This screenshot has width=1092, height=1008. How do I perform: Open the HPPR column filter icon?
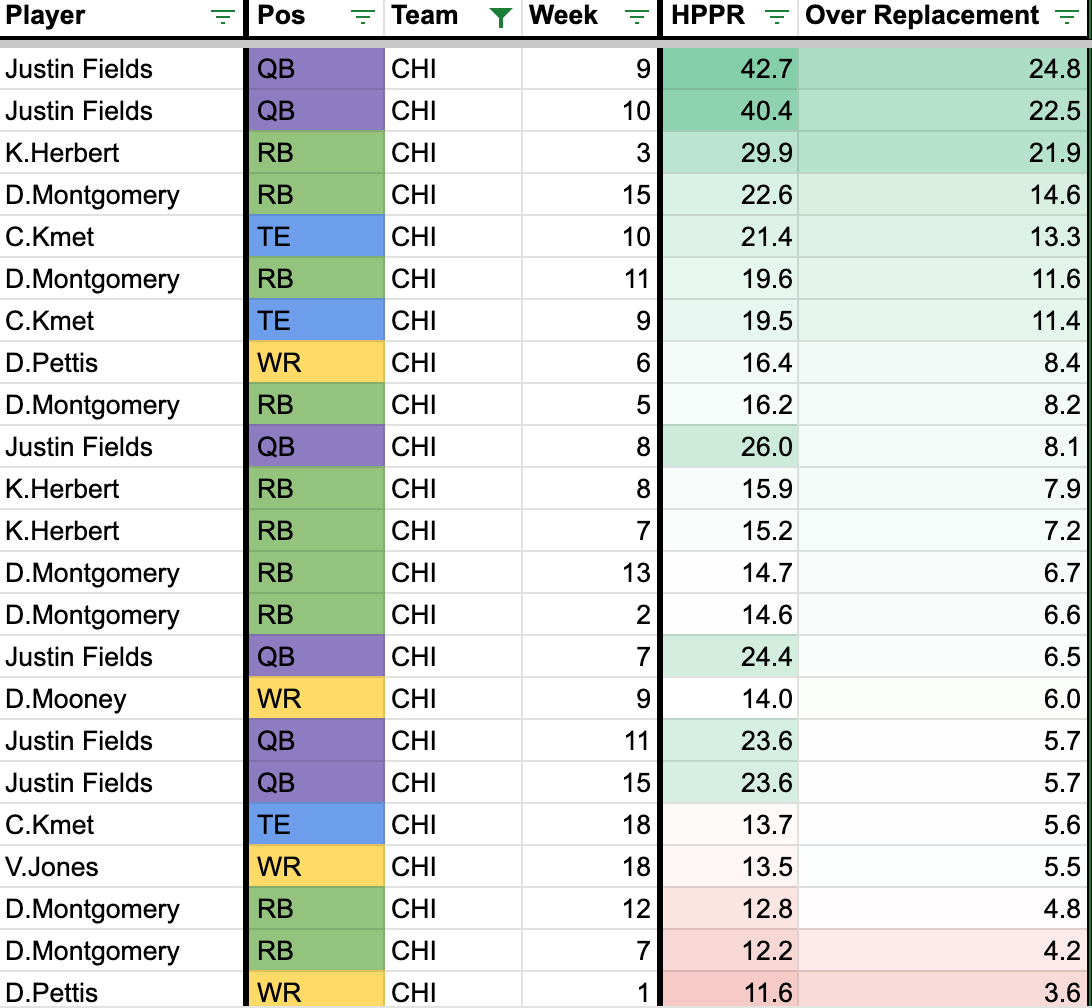coord(777,17)
